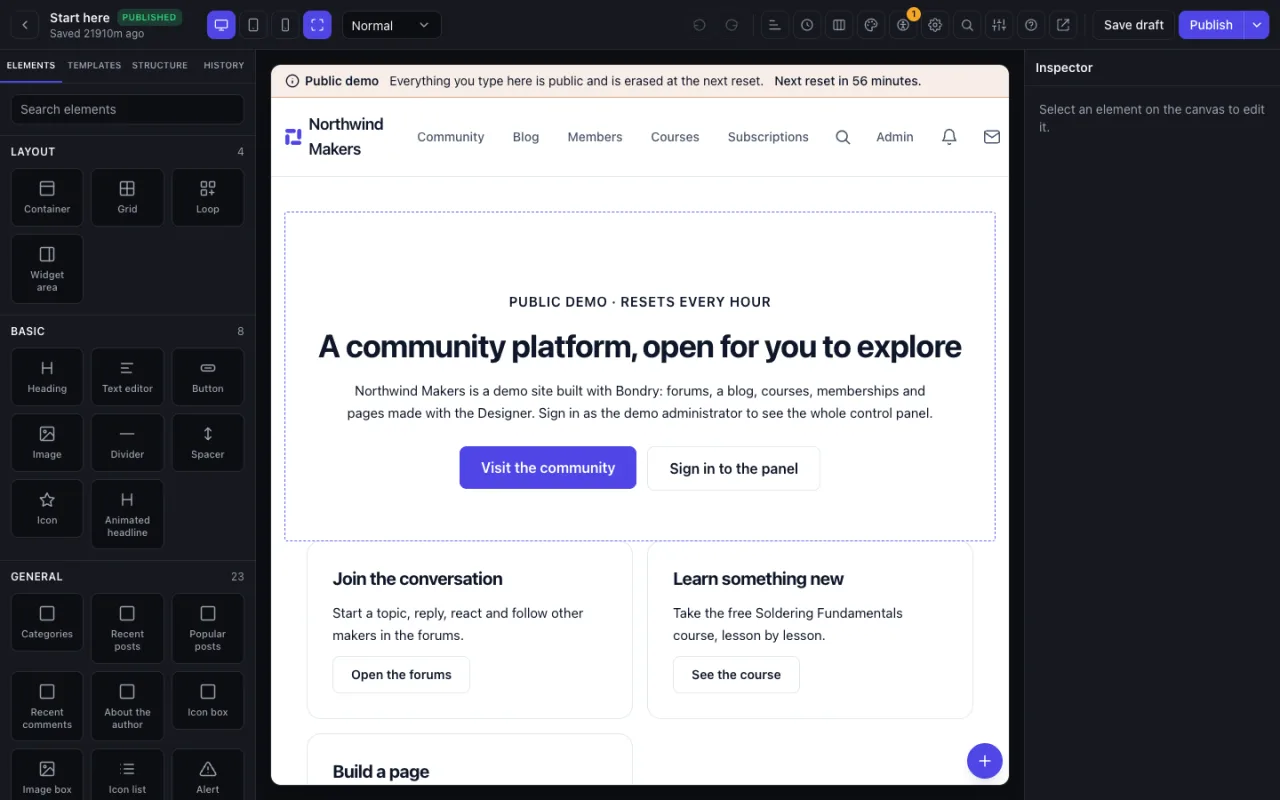Open the help question mark icon
This screenshot has width=1280, height=800.
1031,25
